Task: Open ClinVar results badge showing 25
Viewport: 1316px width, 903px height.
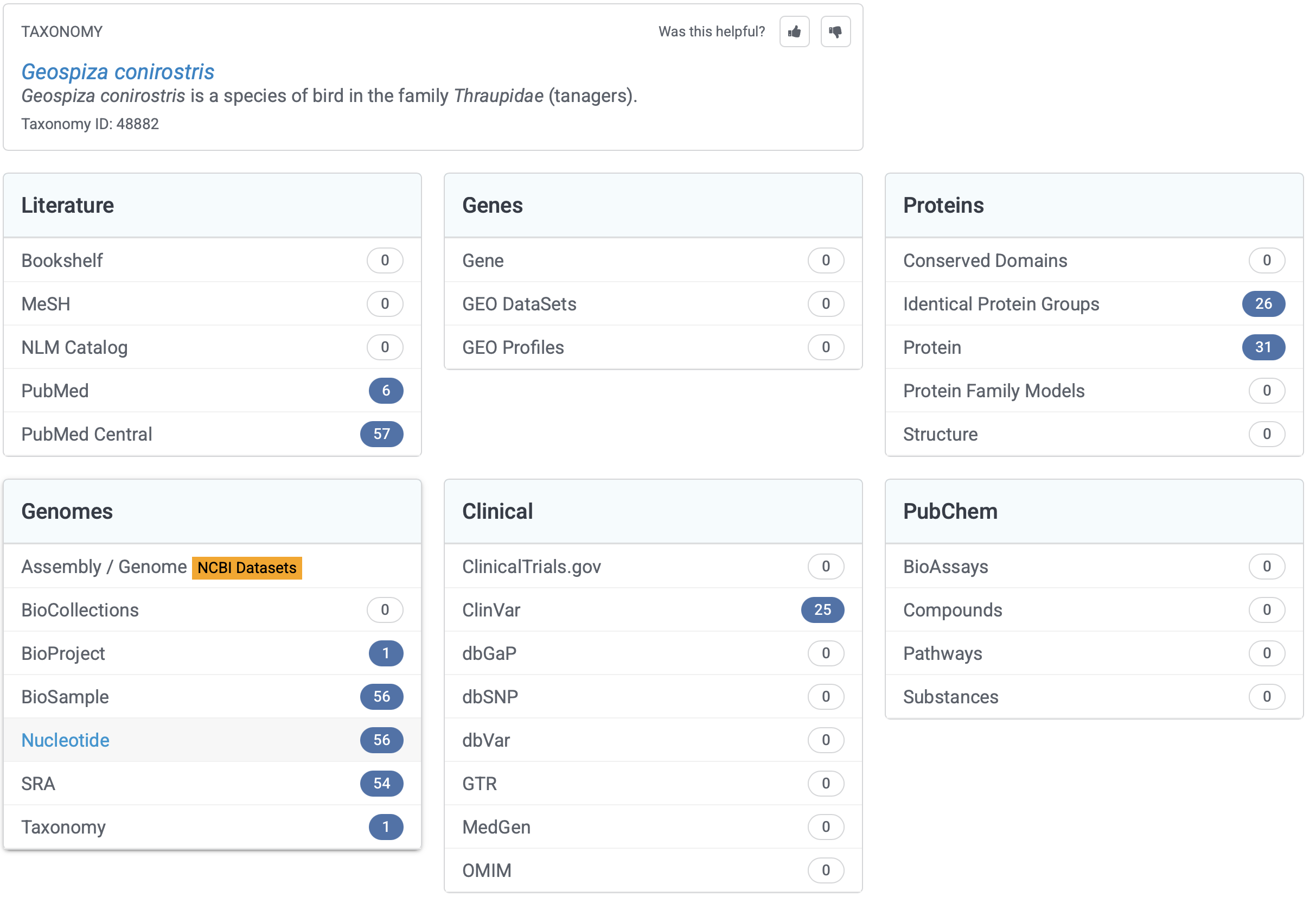Action: pos(822,609)
